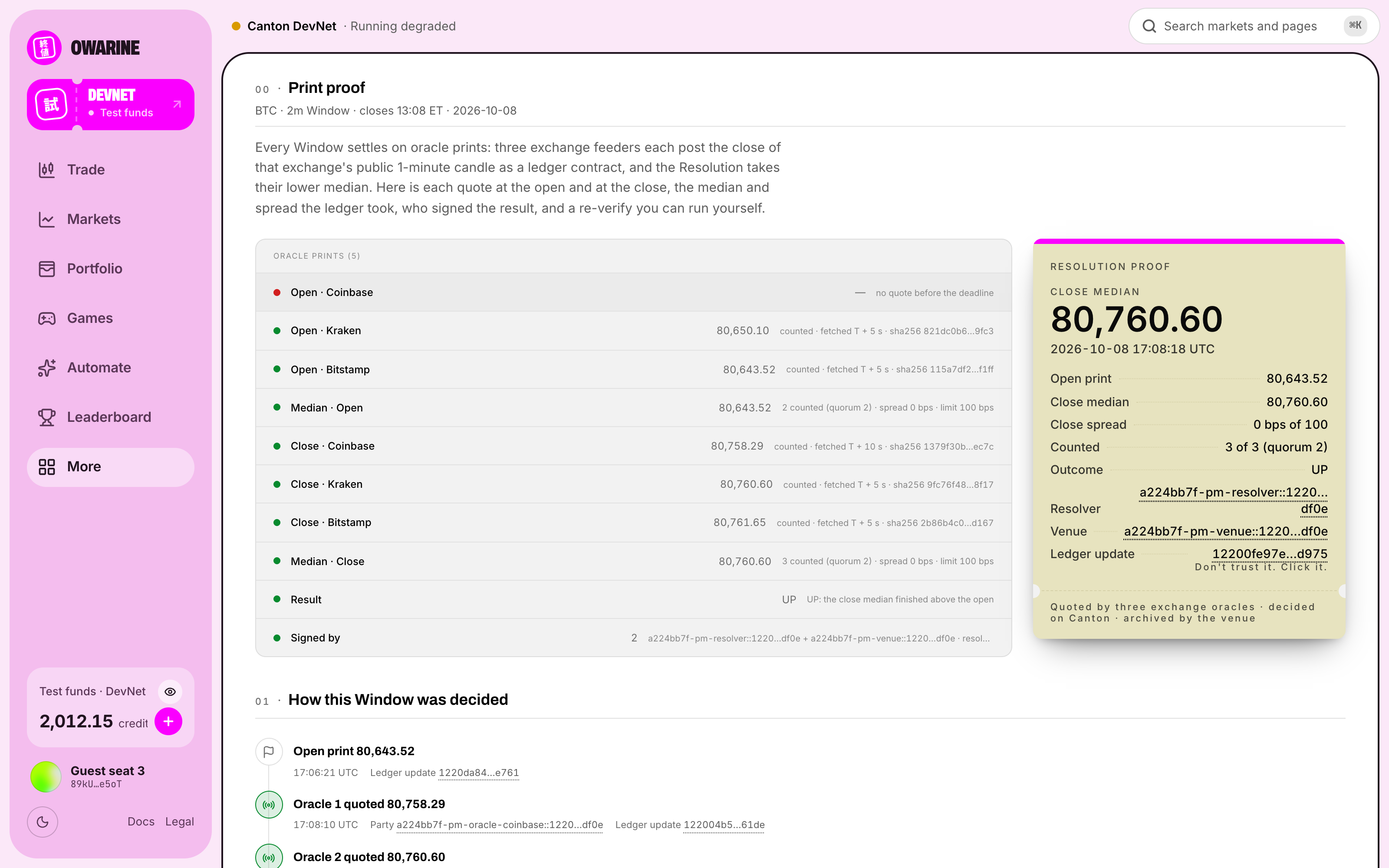Open Ledger update 122004b5...61de link

724,825
